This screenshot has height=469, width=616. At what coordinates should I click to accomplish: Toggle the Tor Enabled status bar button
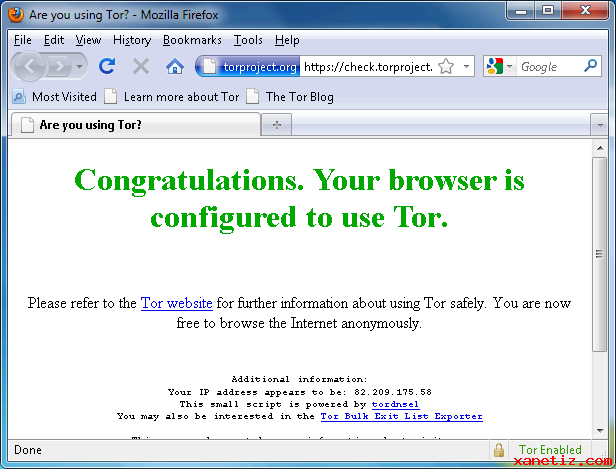click(550, 450)
